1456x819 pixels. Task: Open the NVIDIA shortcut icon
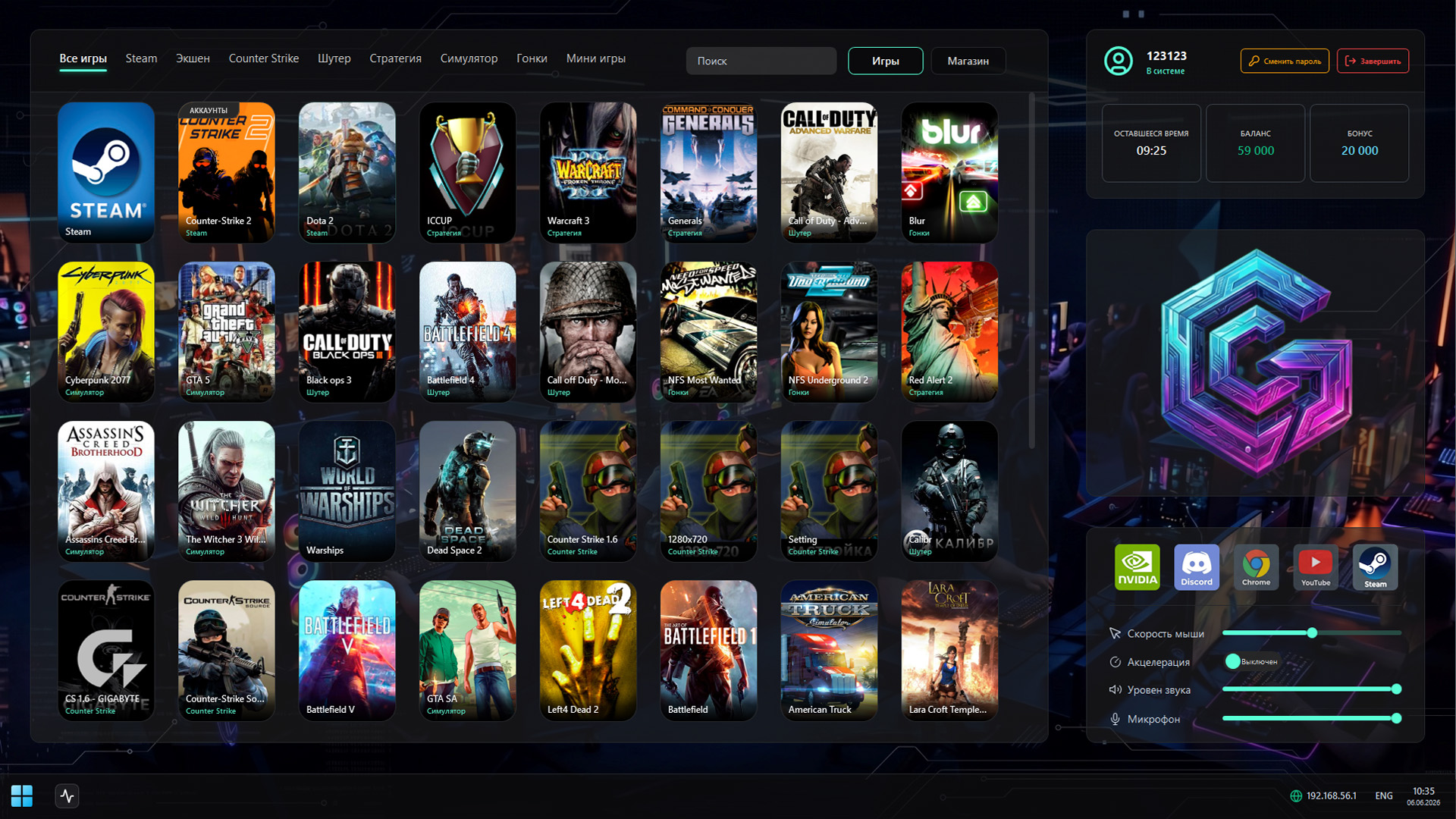pos(1137,566)
